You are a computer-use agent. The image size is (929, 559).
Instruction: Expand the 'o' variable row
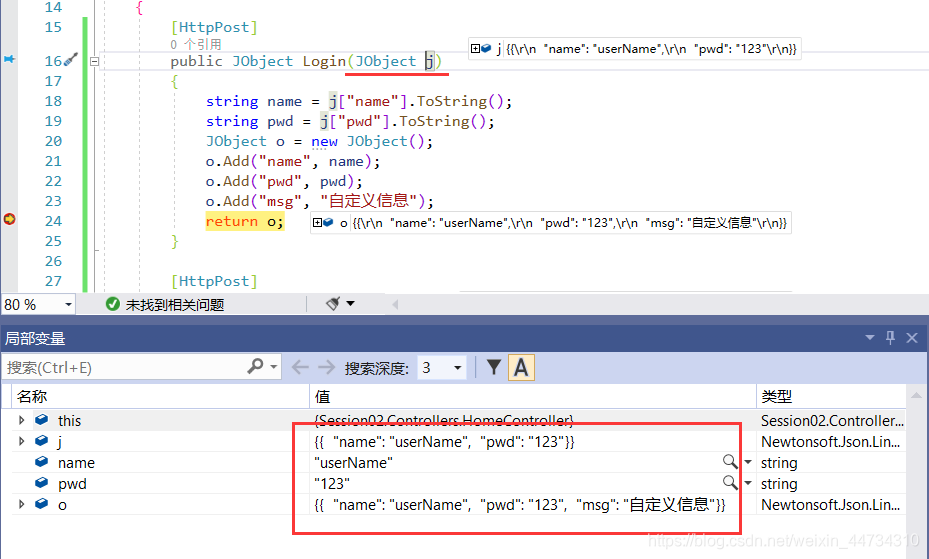pyautogui.click(x=22, y=505)
